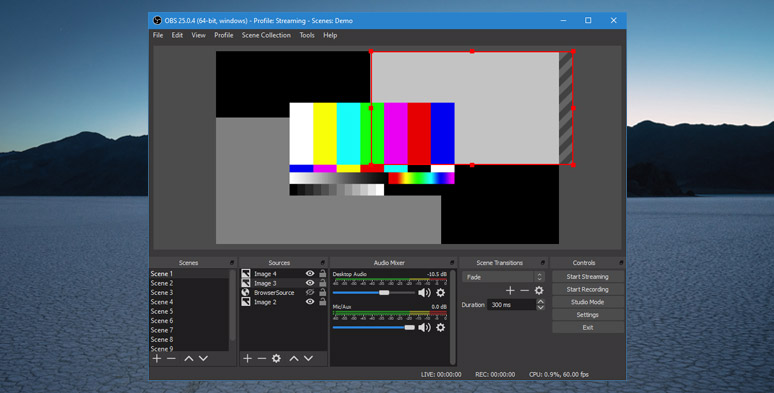This screenshot has height=393, width=774.
Task: Click Start Streaming
Action: [x=588, y=276]
